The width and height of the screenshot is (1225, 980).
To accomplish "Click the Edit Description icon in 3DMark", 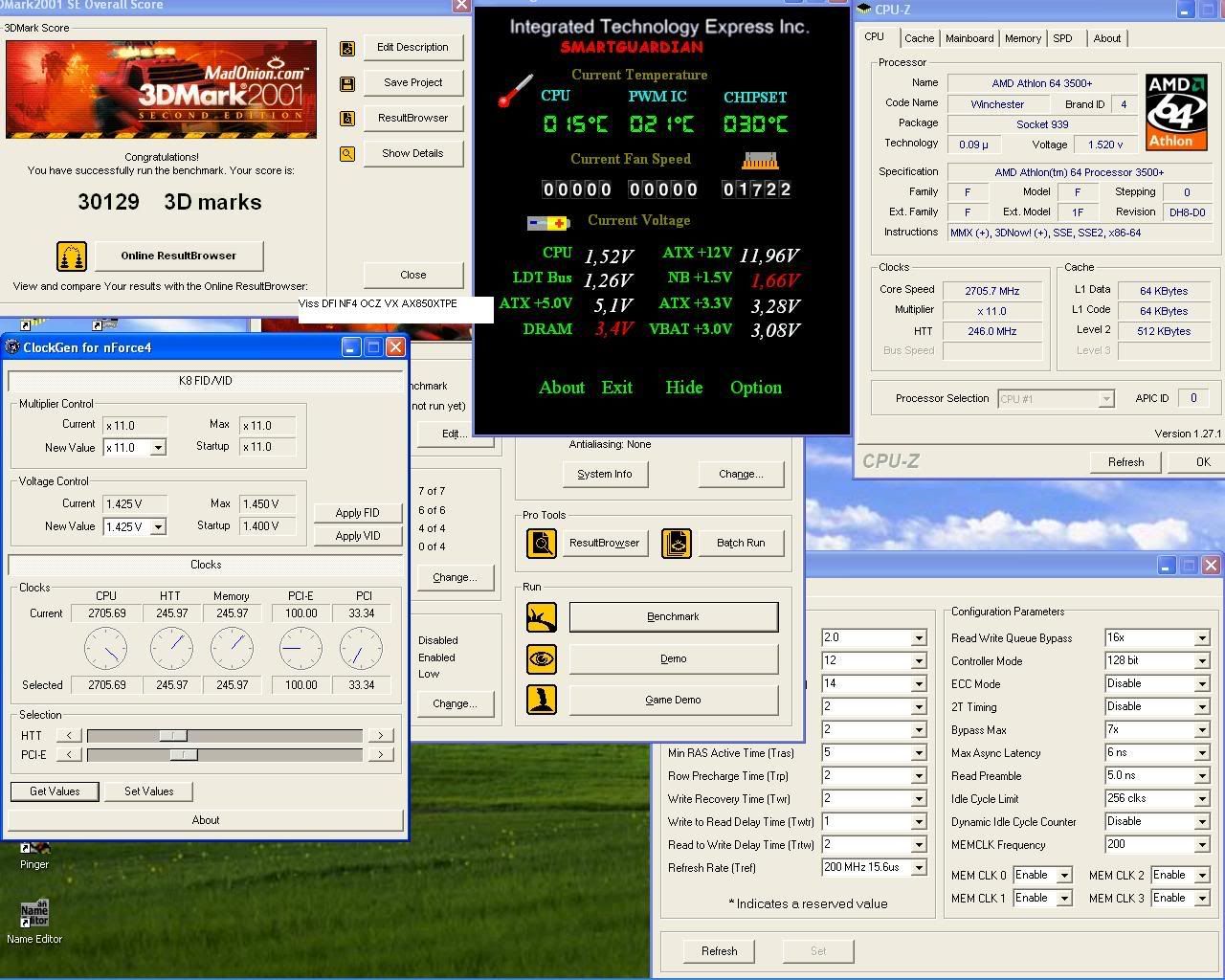I will click(347, 48).
